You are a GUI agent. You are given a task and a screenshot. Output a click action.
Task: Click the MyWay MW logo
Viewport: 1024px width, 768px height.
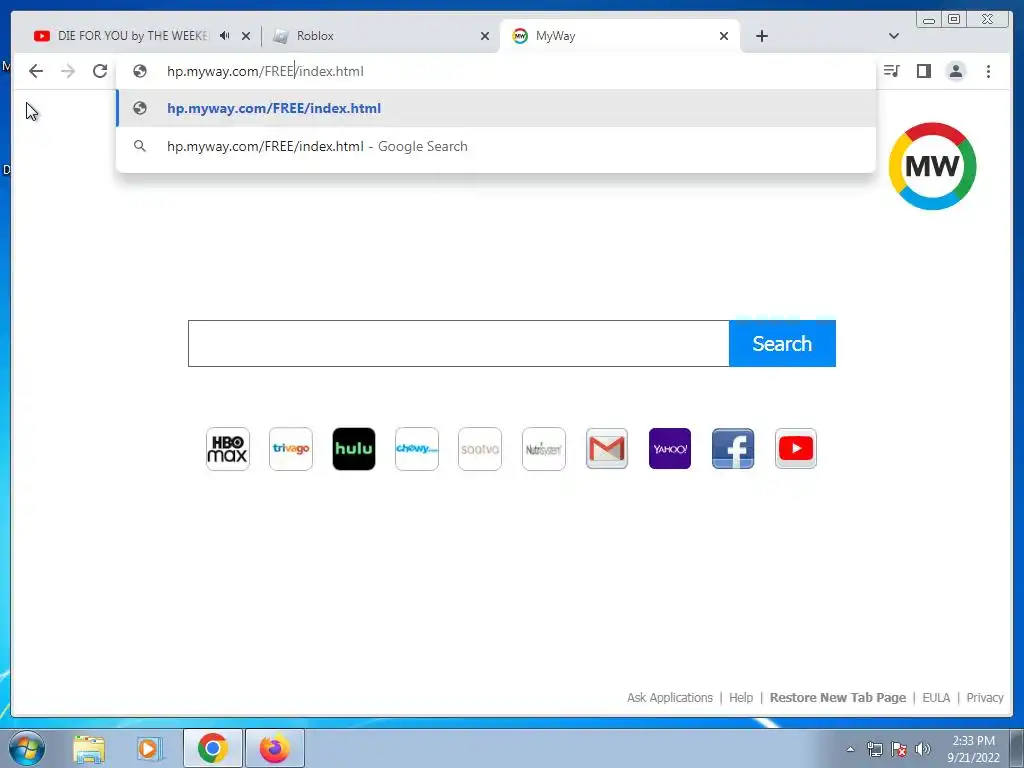932,166
